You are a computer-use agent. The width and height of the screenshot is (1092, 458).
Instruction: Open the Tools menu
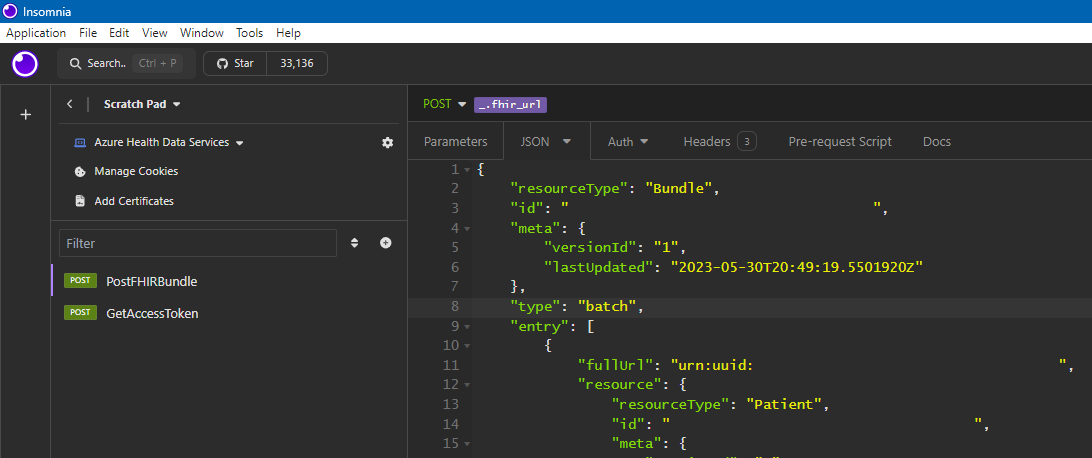pyautogui.click(x=249, y=33)
